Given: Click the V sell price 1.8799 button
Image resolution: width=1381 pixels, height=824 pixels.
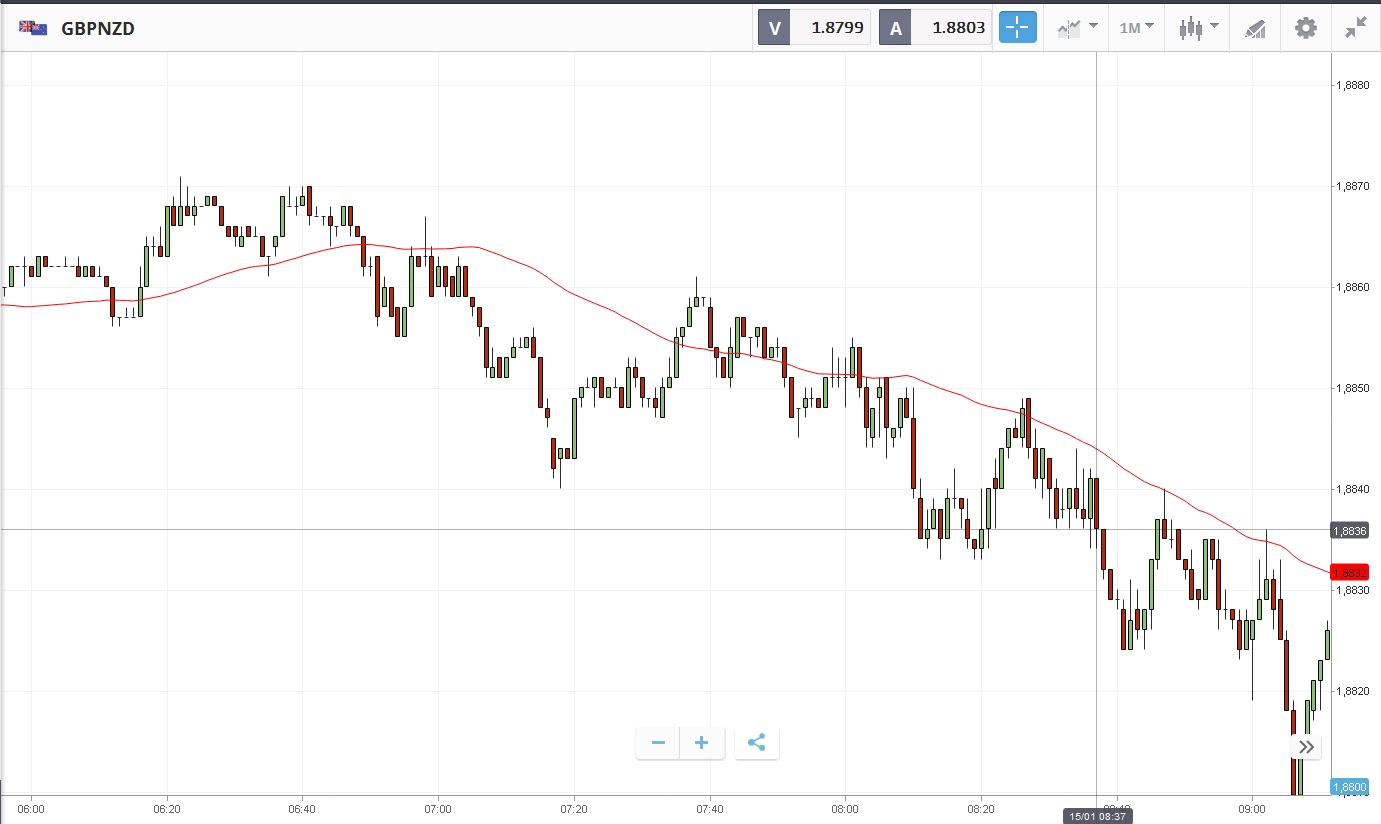Looking at the screenshot, I should tap(814, 28).
